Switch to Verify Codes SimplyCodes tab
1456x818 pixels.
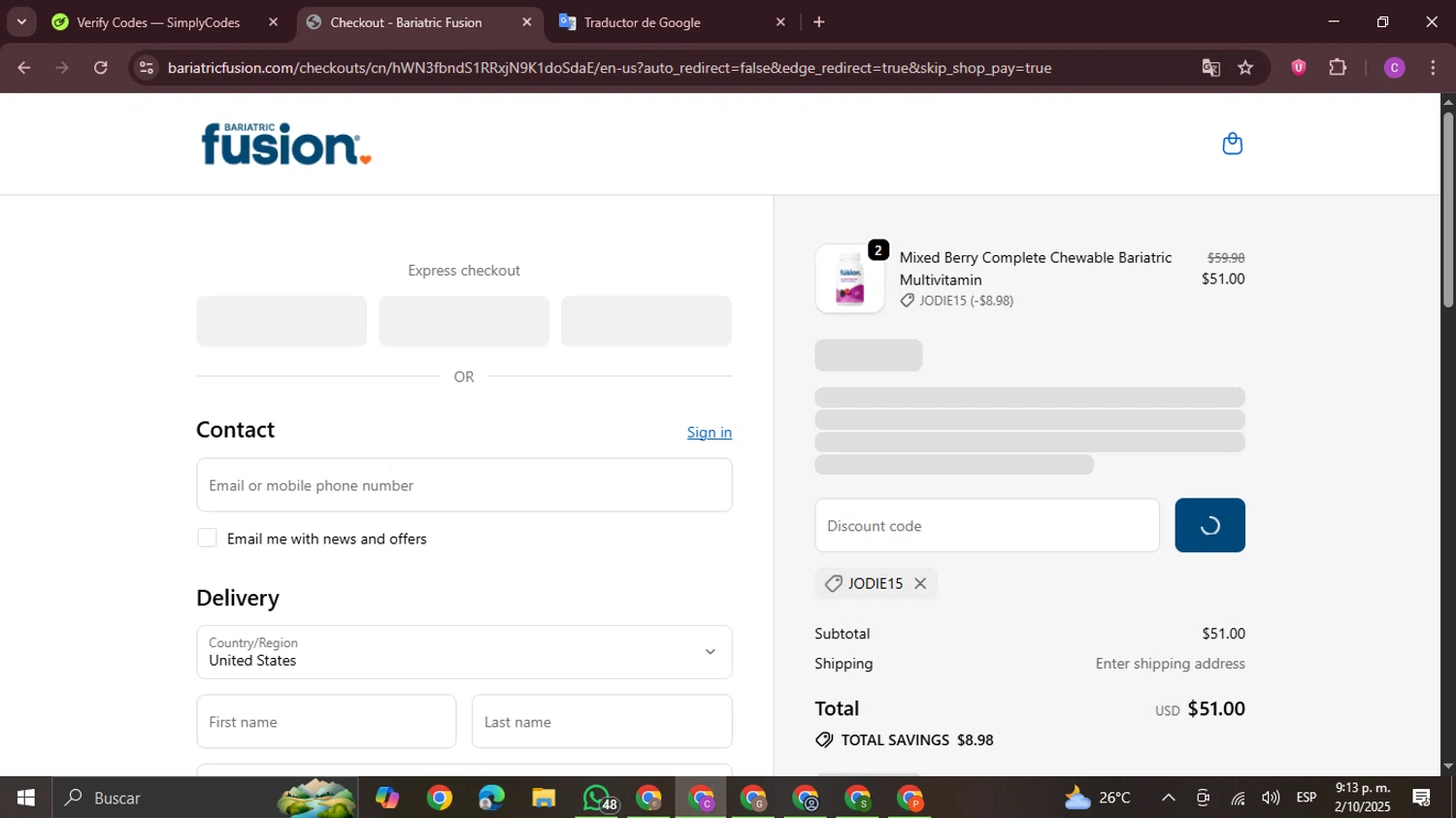[x=157, y=21]
